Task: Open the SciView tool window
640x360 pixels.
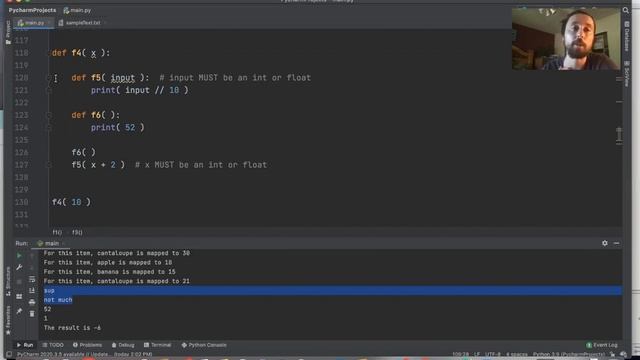Action: (627, 73)
